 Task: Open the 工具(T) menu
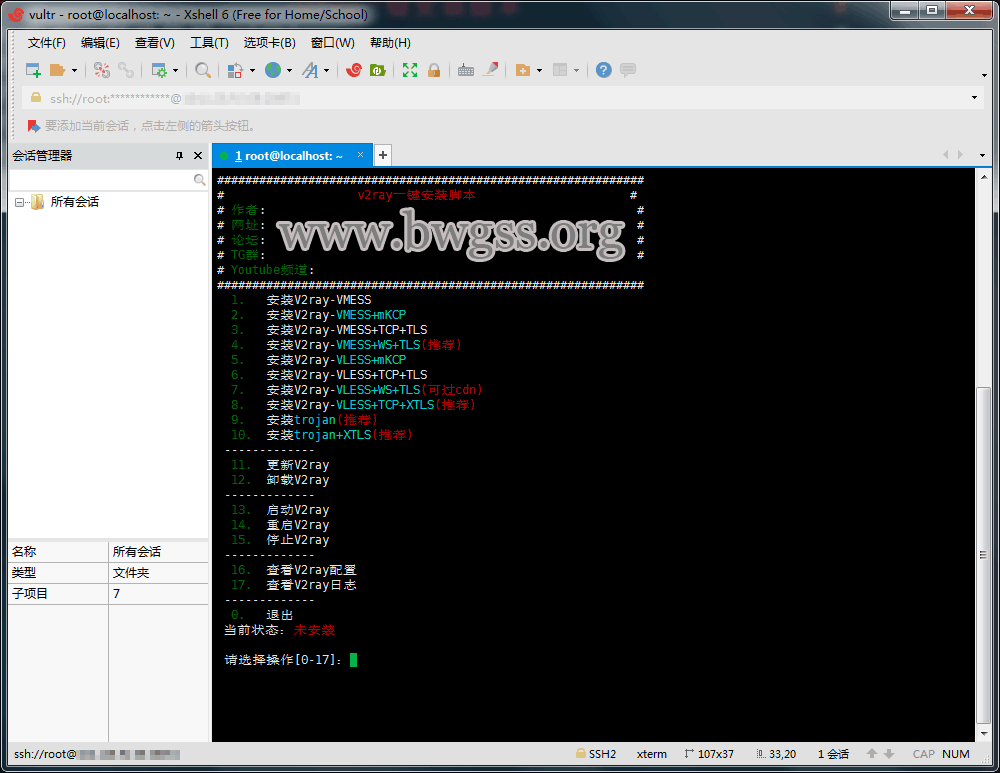point(209,43)
